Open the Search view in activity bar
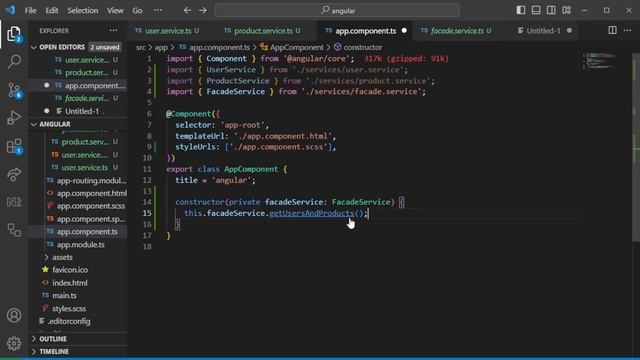This screenshot has width=640, height=360. pyautogui.click(x=14, y=62)
